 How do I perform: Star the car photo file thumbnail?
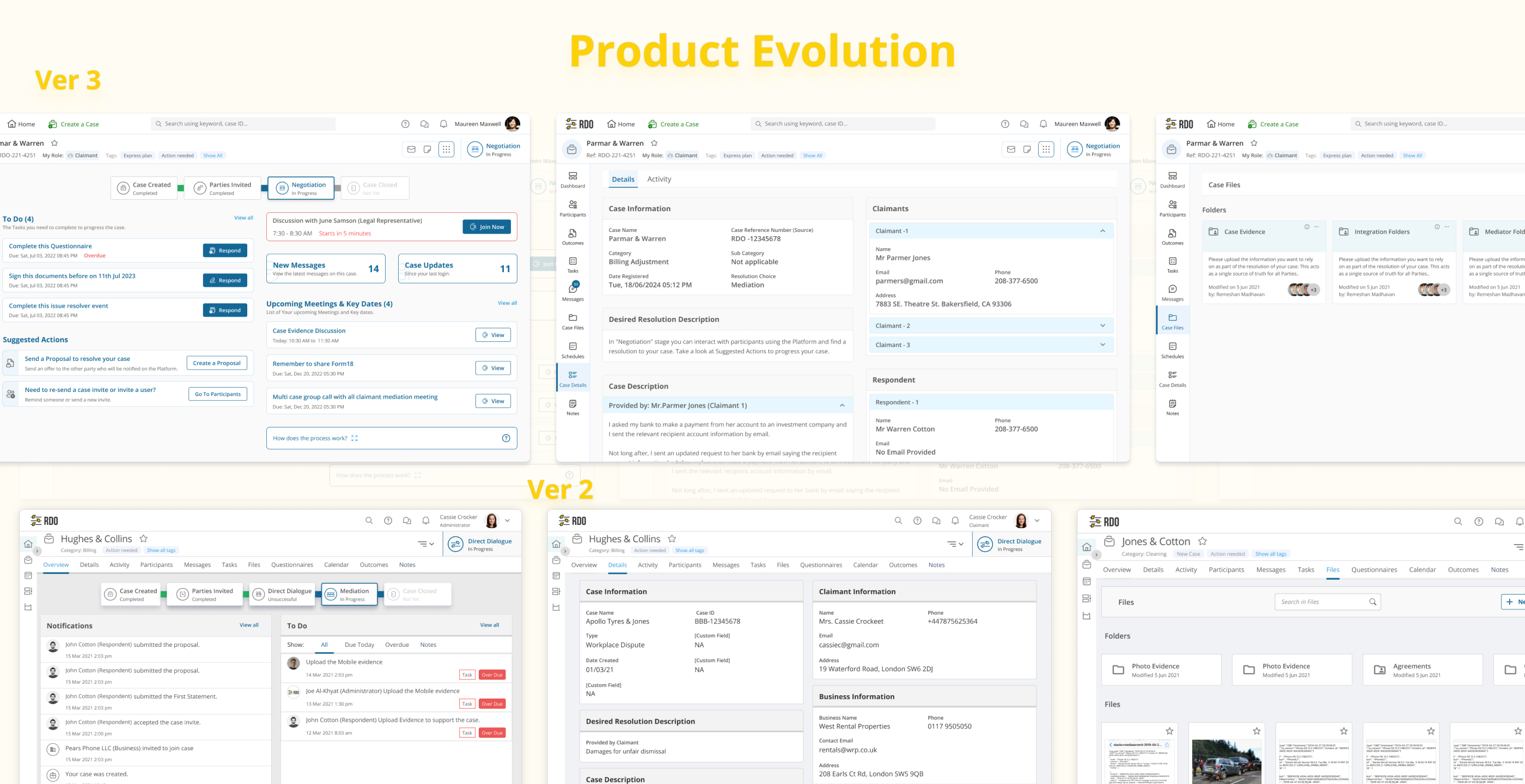[x=1256, y=731]
